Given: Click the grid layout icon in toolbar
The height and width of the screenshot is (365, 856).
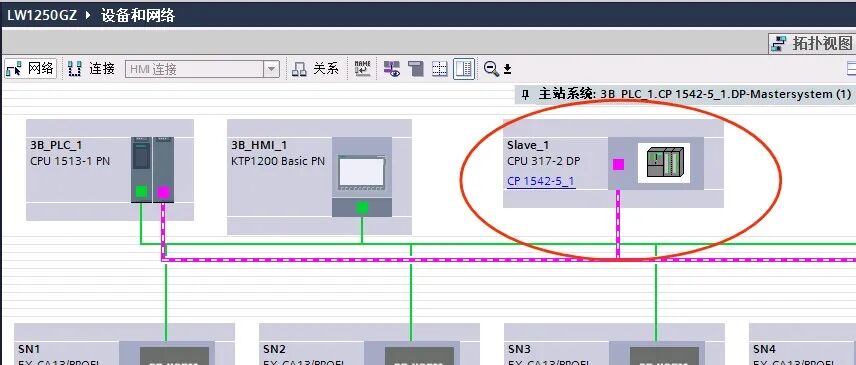Looking at the screenshot, I should pyautogui.click(x=439, y=69).
